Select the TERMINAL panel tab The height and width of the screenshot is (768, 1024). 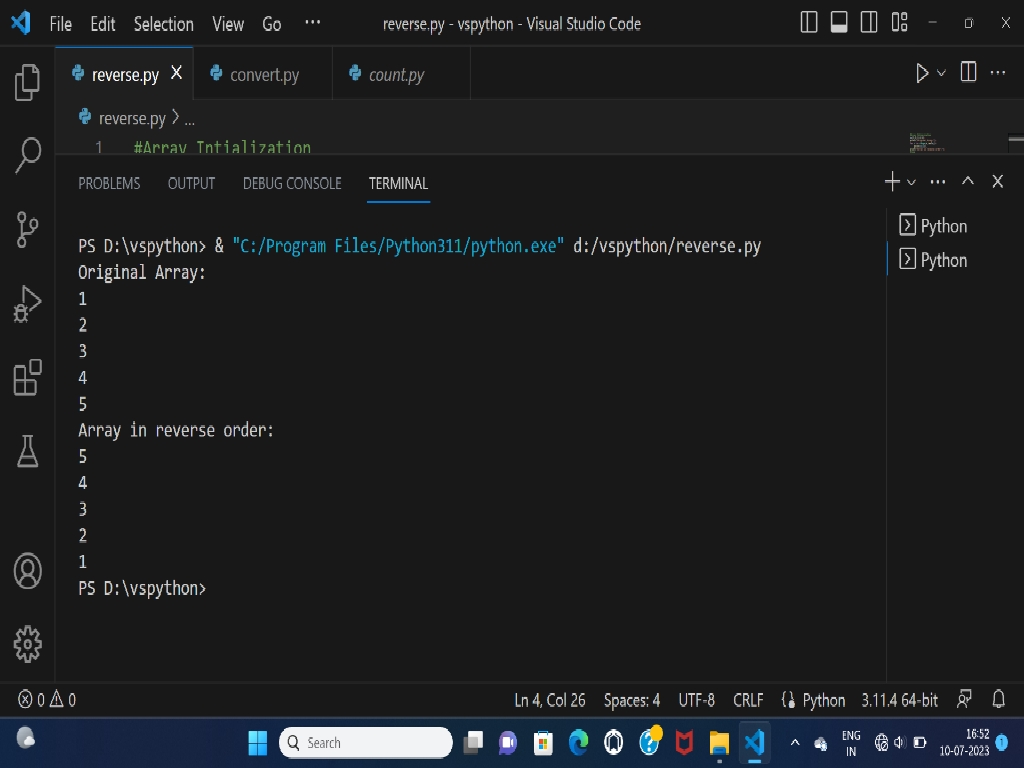(x=398, y=184)
